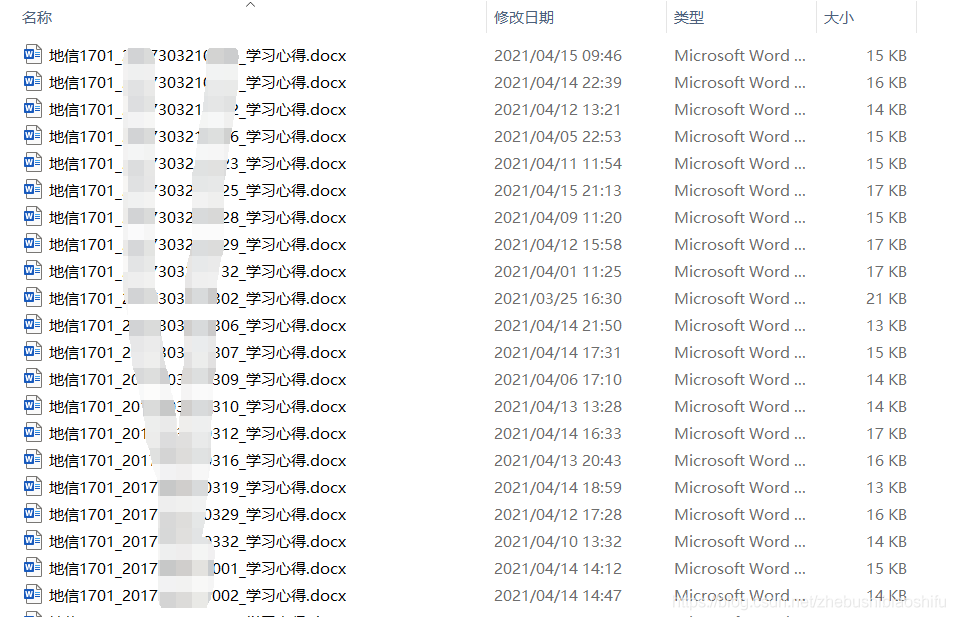955x620 pixels.
Task: Click Word icon of file modified 2021/04/13 20:43
Action: tap(33, 459)
